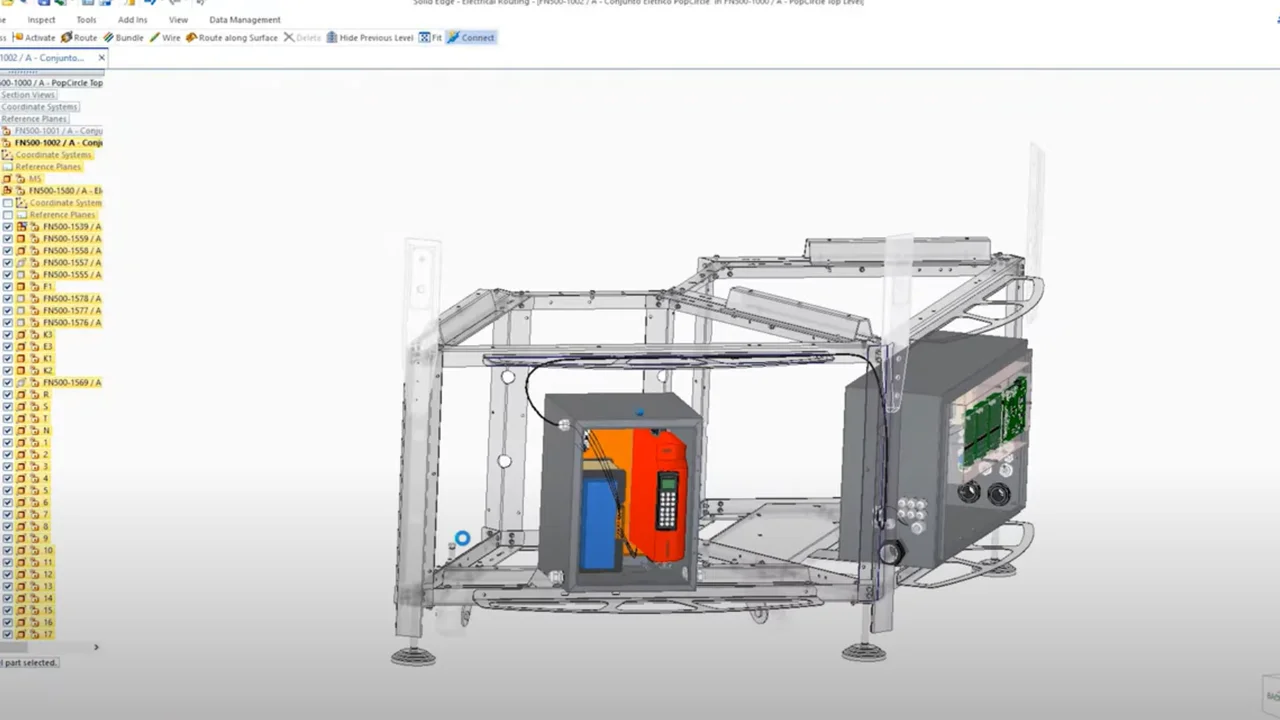
Task: Select FN500-1569 / A in the tree
Action: (71, 383)
